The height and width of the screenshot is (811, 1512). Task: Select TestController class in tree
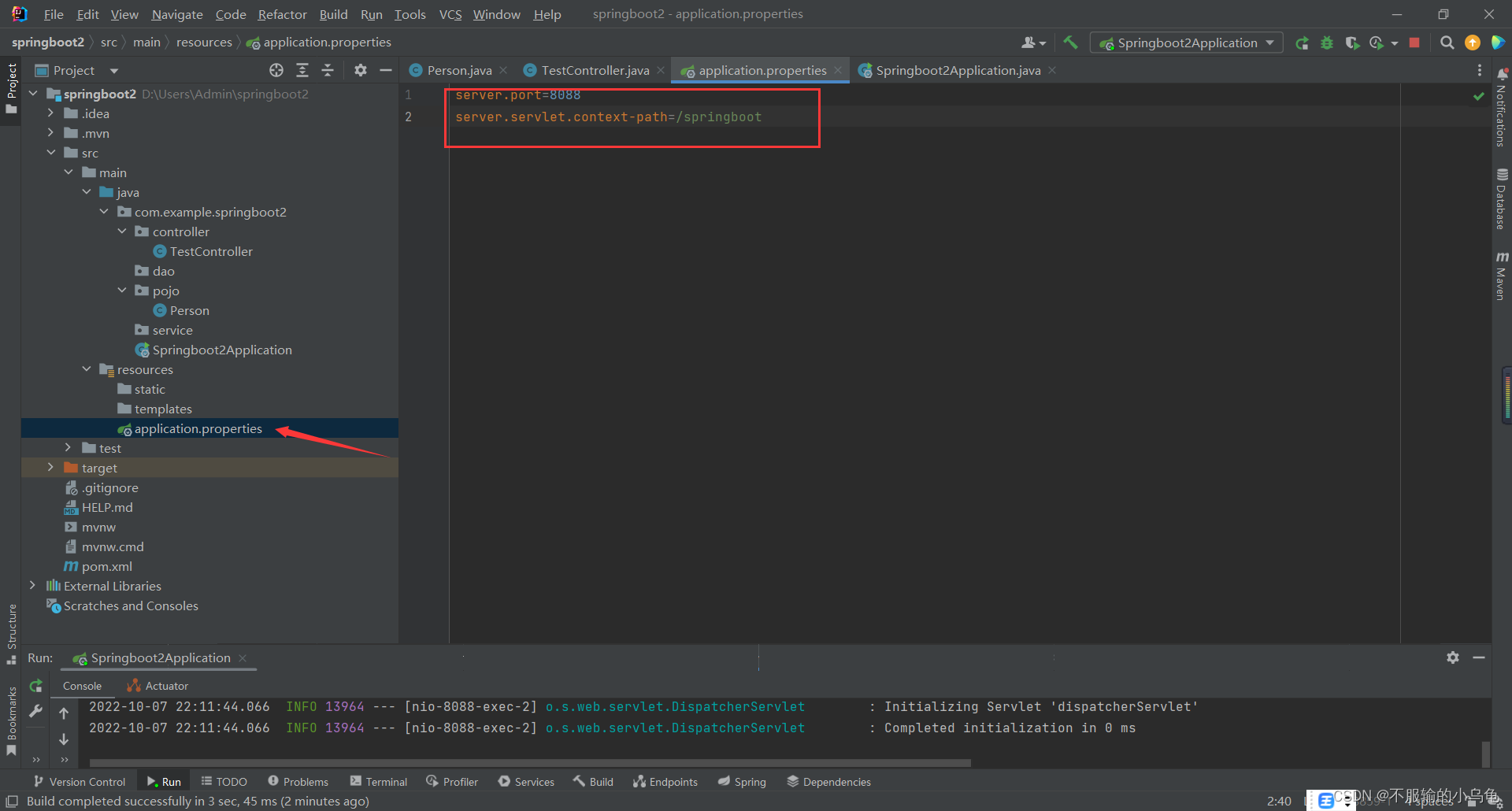pyautogui.click(x=211, y=251)
